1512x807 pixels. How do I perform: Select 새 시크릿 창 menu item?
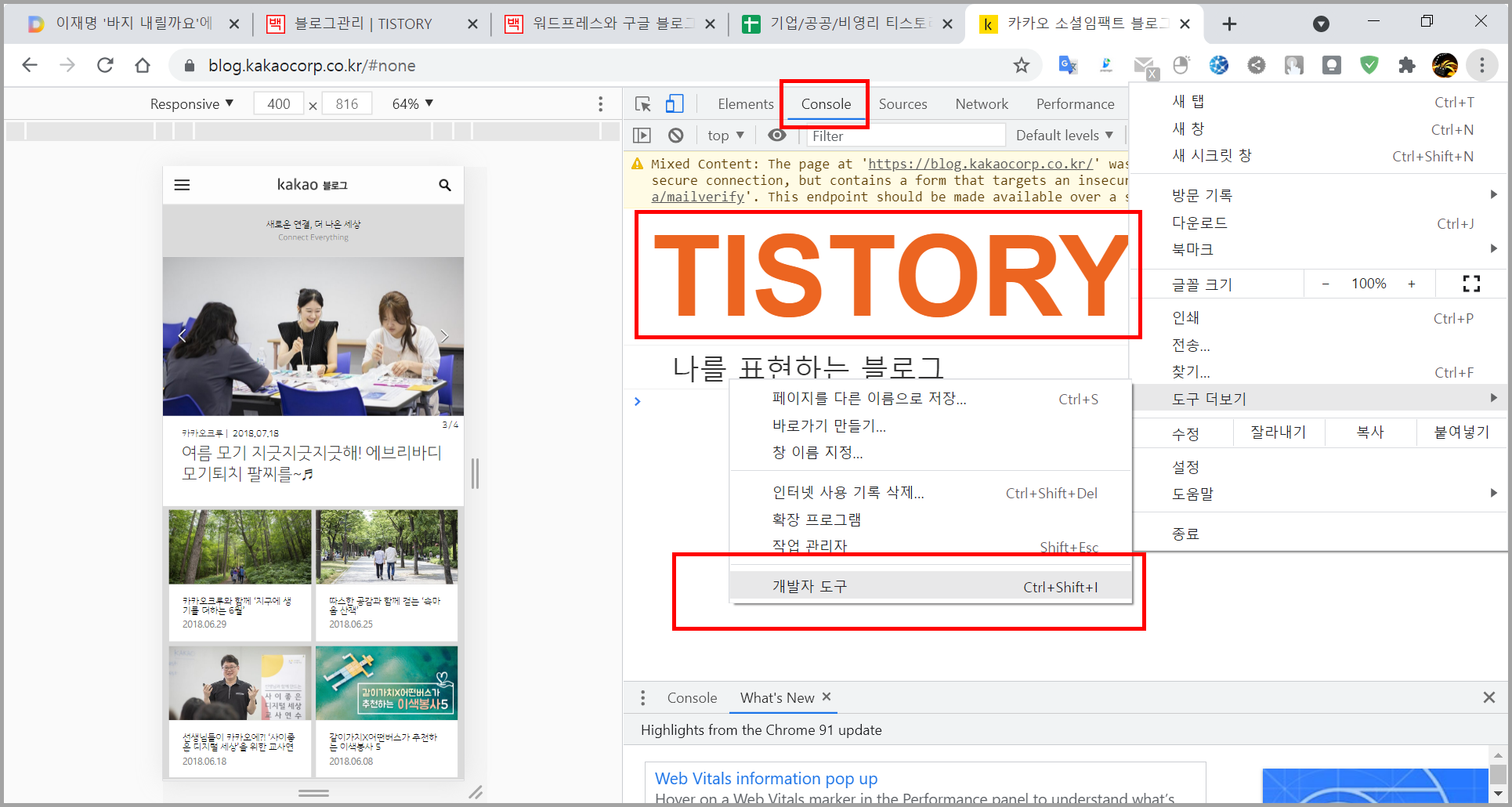[1319, 156]
